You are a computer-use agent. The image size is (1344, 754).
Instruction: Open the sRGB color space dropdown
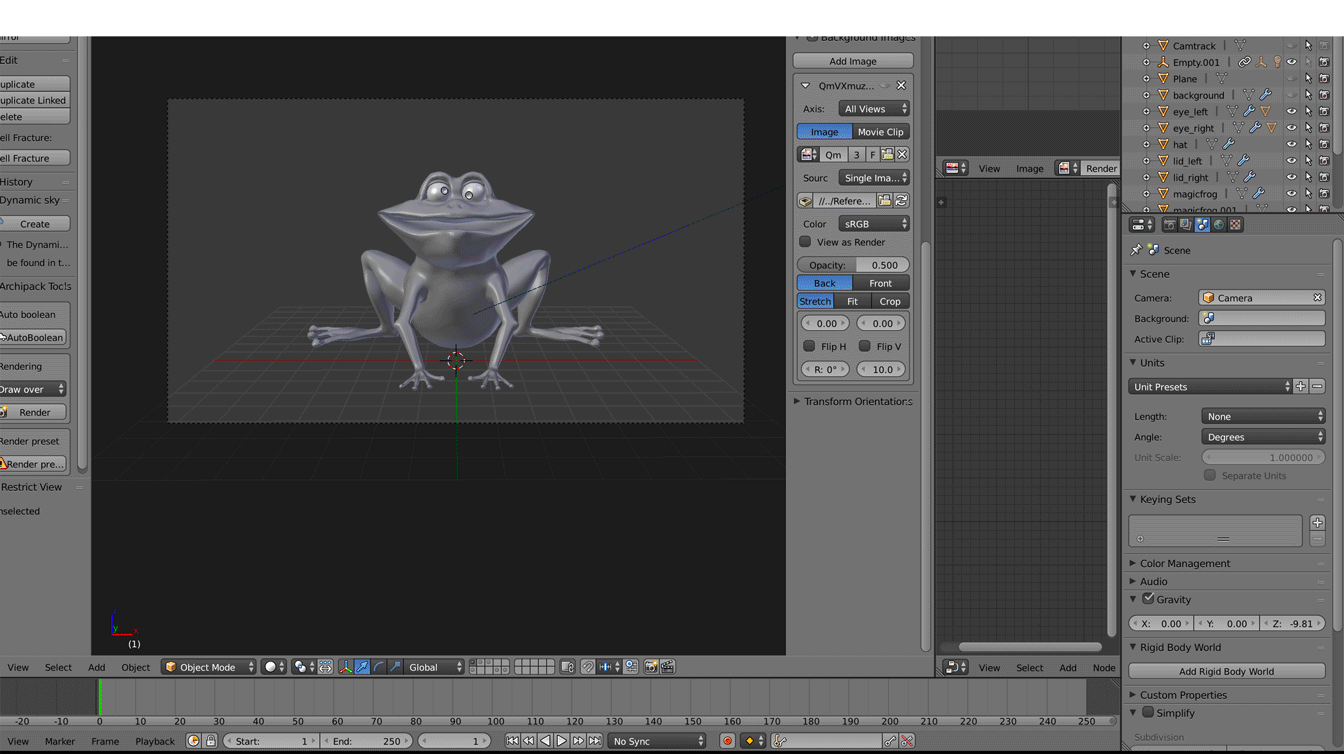(x=874, y=224)
